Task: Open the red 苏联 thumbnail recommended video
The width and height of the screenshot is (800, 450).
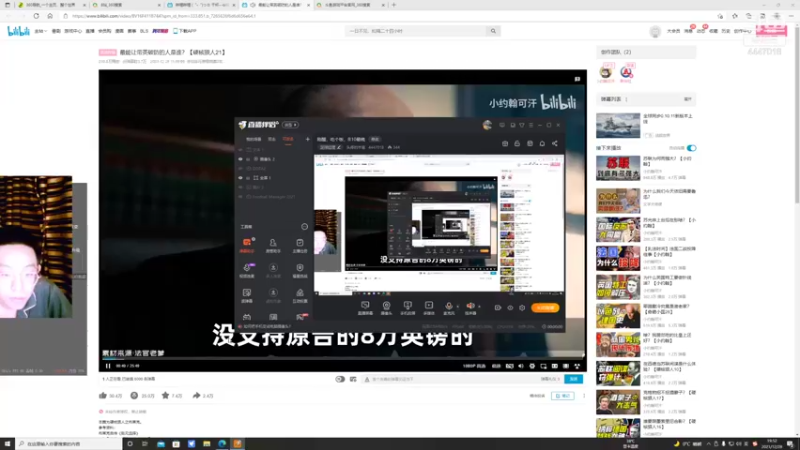Action: click(x=618, y=168)
